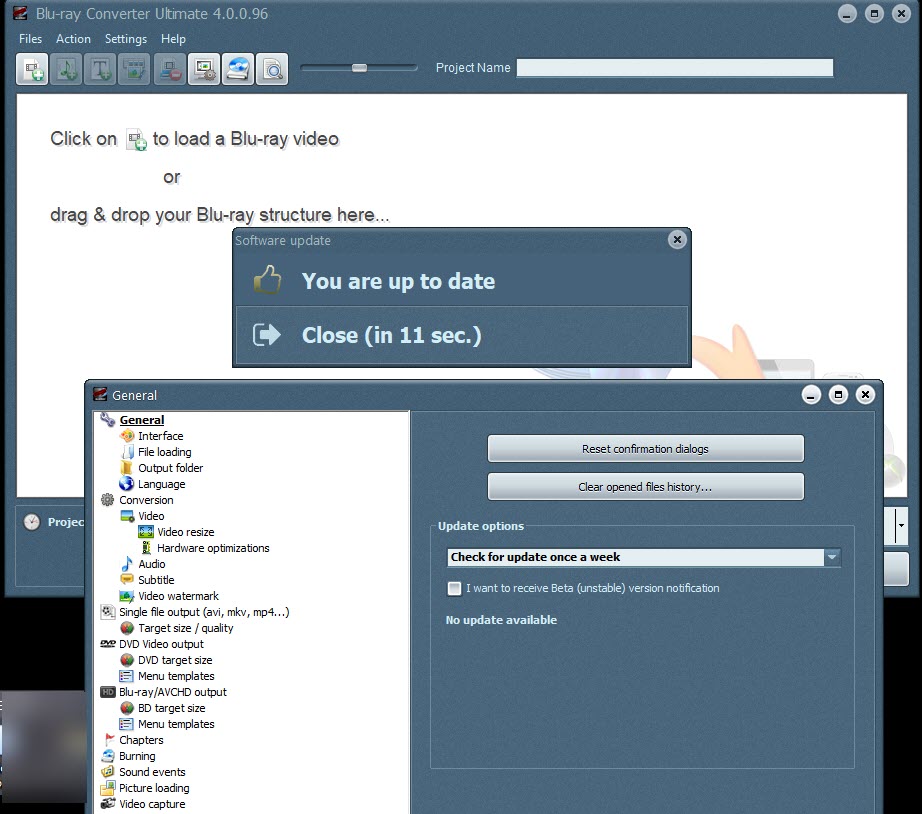Click the HD Blu-ray/AVCHD icon

coord(108,692)
